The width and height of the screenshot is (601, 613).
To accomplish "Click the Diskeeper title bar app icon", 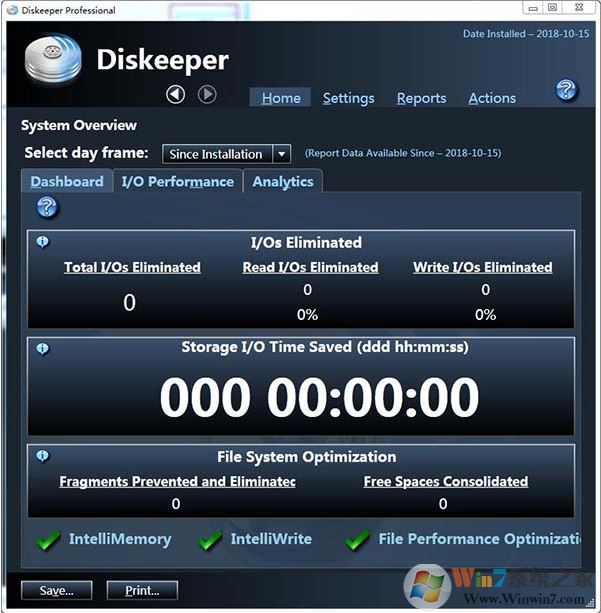I will (x=13, y=10).
